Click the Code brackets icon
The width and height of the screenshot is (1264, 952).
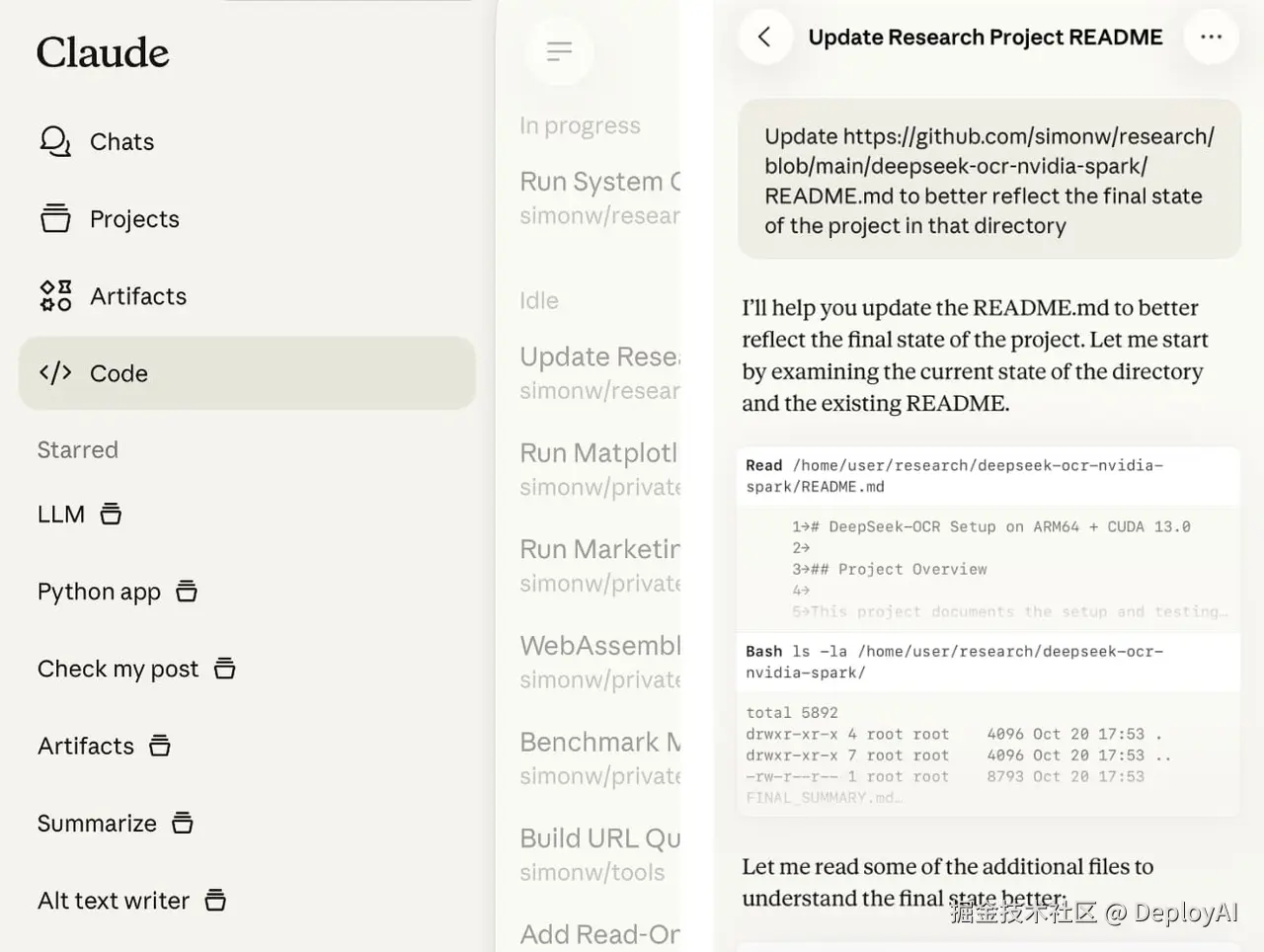coord(55,372)
